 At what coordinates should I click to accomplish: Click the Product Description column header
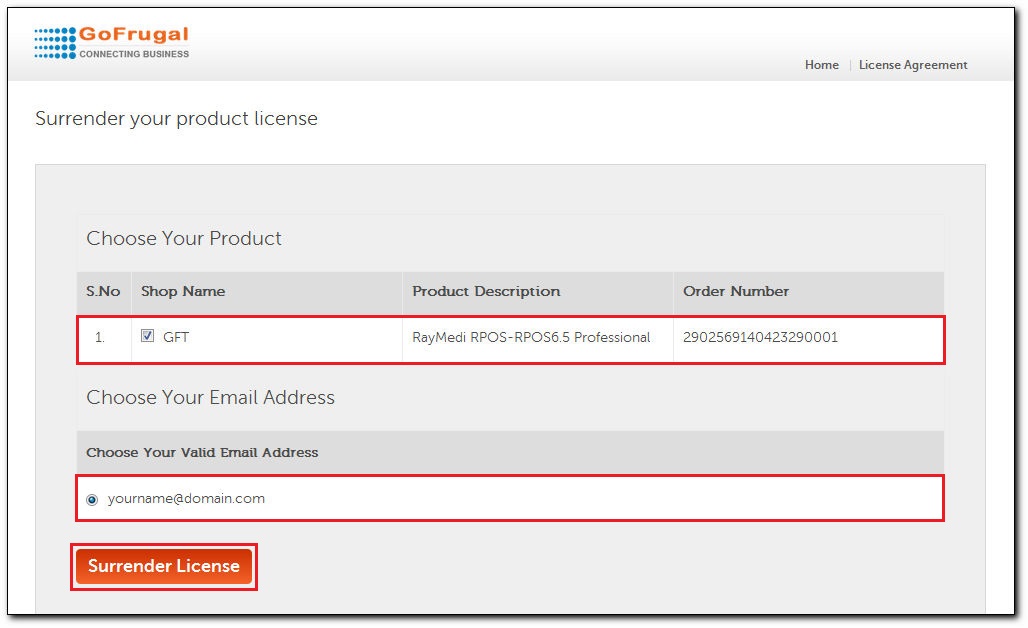[486, 292]
